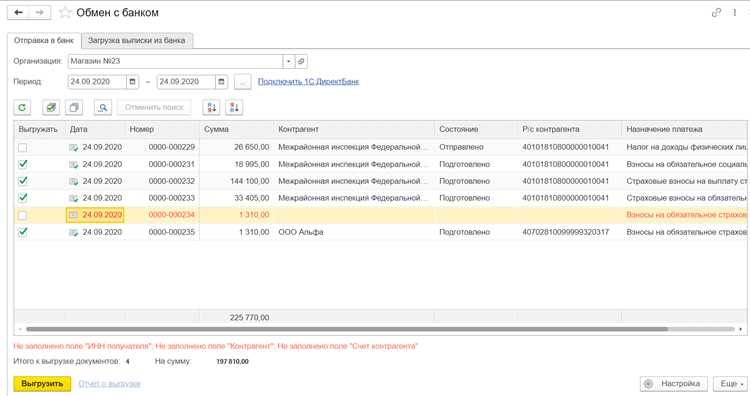Open the Еще dropdown menu
Image resolution: width=750 pixels, height=396 pixels.
click(x=730, y=384)
